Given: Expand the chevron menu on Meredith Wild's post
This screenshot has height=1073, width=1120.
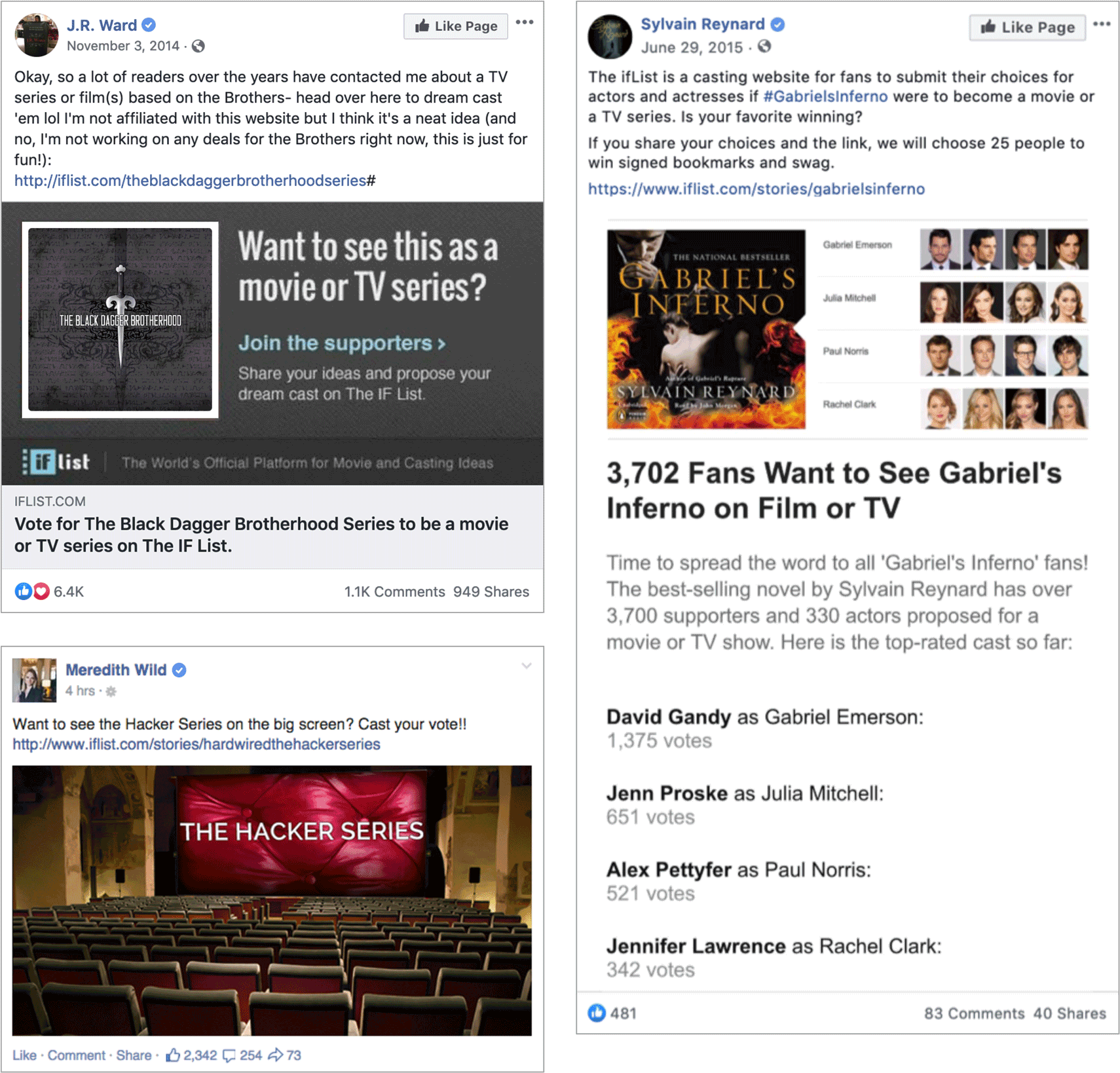Looking at the screenshot, I should click(526, 666).
